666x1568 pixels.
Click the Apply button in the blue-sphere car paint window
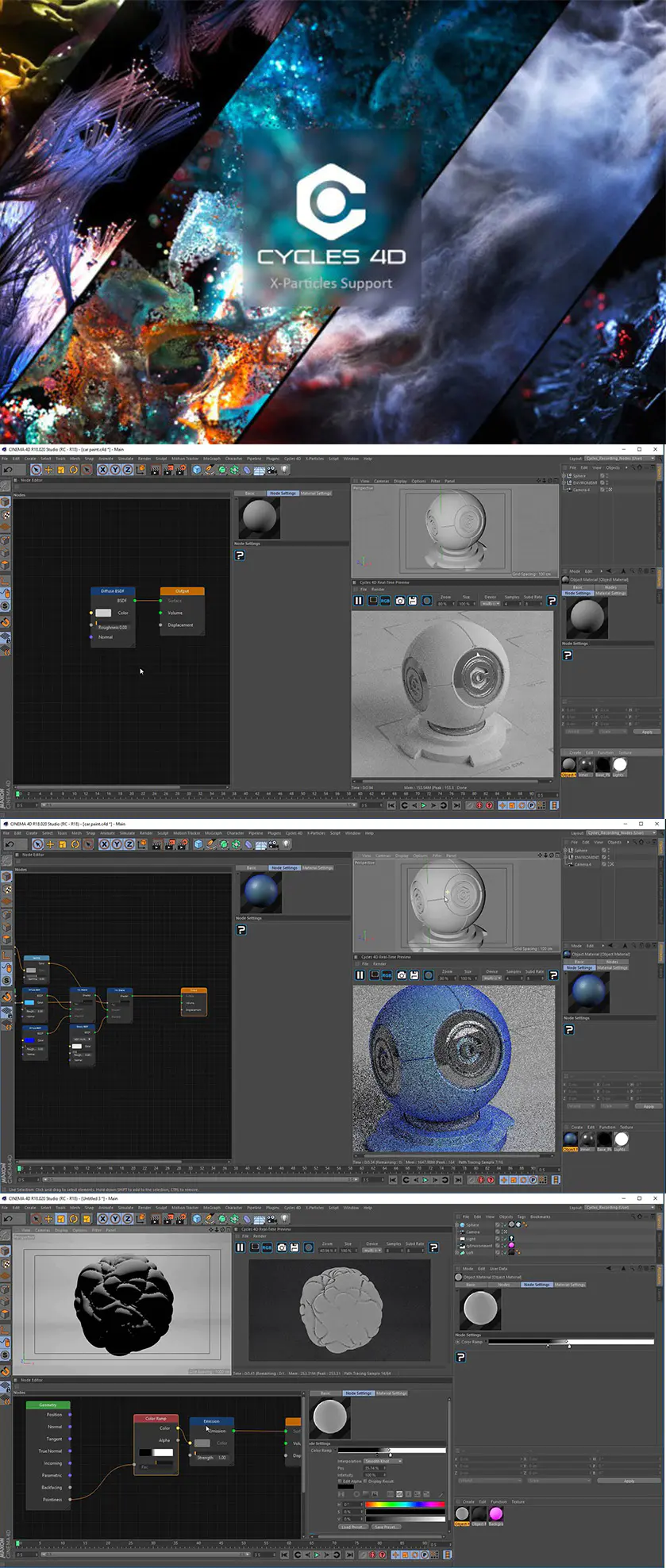649,1106
